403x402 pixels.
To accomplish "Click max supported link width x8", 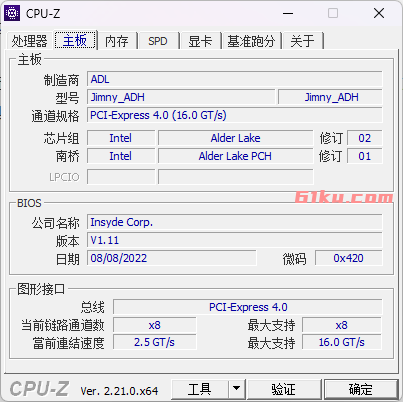I will [342, 325].
